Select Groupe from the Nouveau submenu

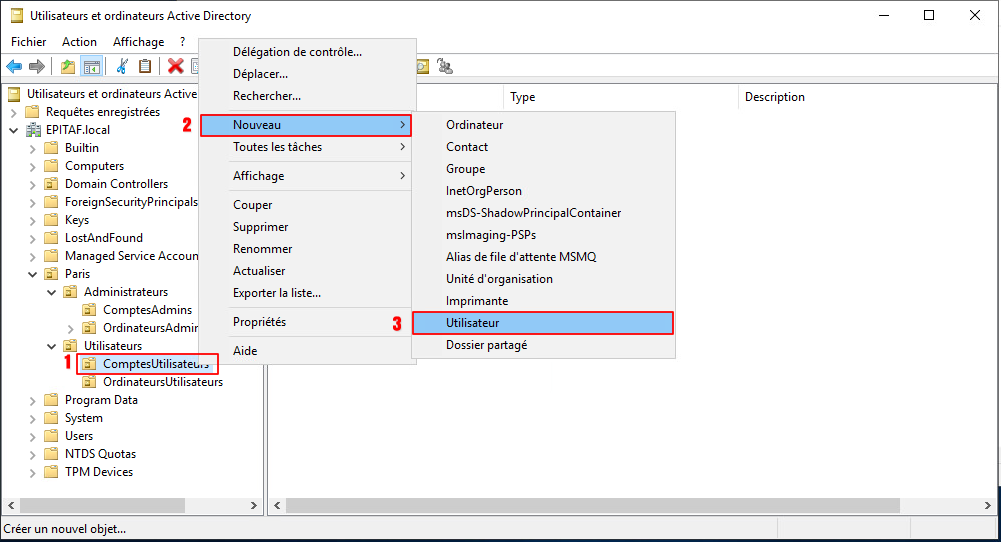(465, 169)
